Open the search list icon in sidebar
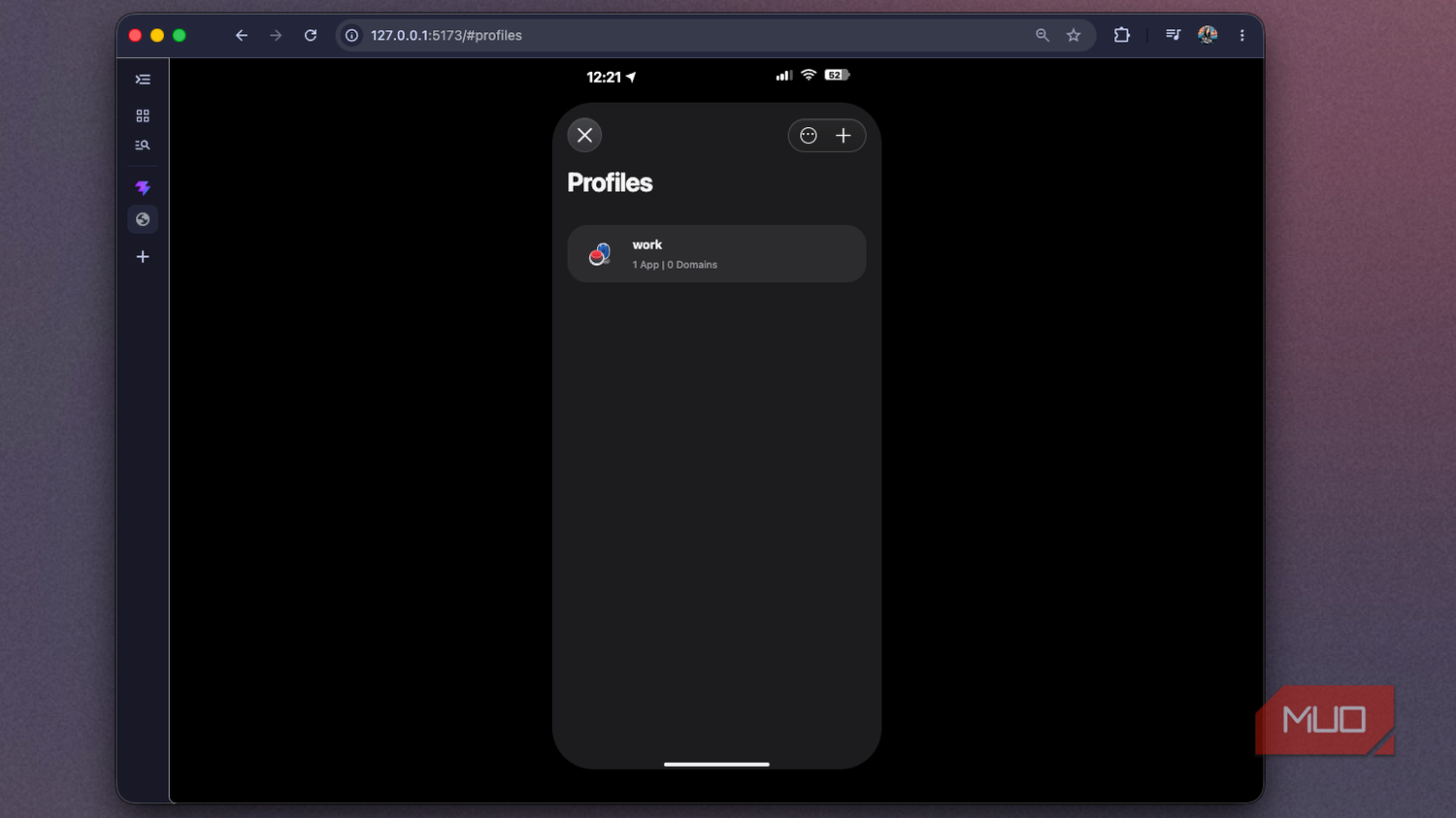Viewport: 1456px width, 818px height. point(143,146)
